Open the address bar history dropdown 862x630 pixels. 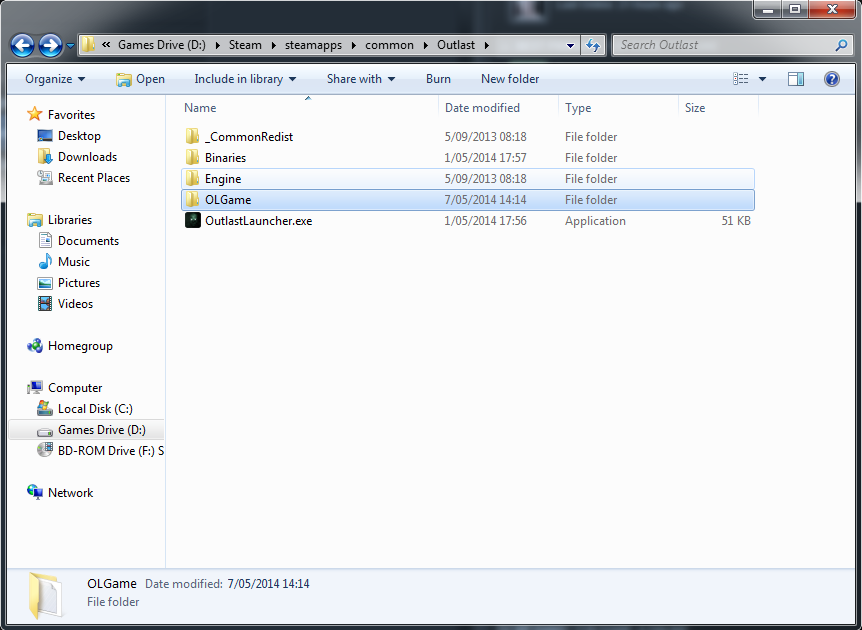point(571,46)
